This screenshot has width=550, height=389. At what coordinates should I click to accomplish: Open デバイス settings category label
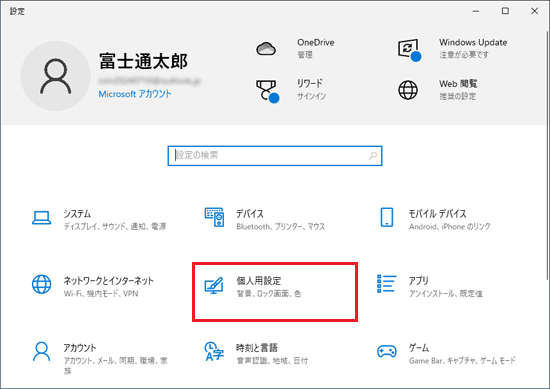[249, 214]
